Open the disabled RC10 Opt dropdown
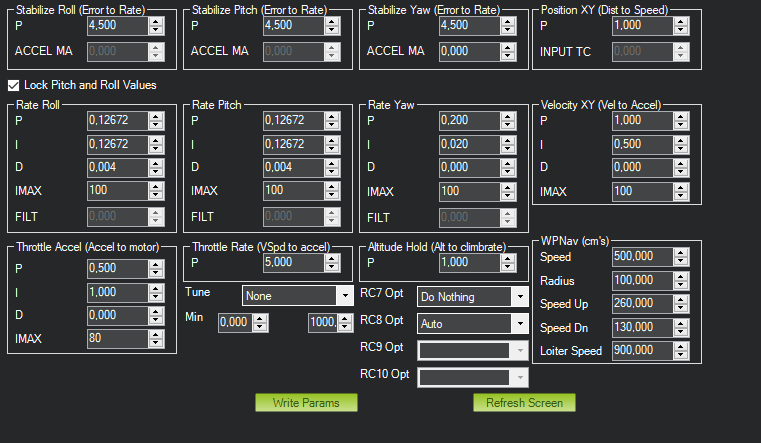The height and width of the screenshot is (443, 761). [473, 377]
